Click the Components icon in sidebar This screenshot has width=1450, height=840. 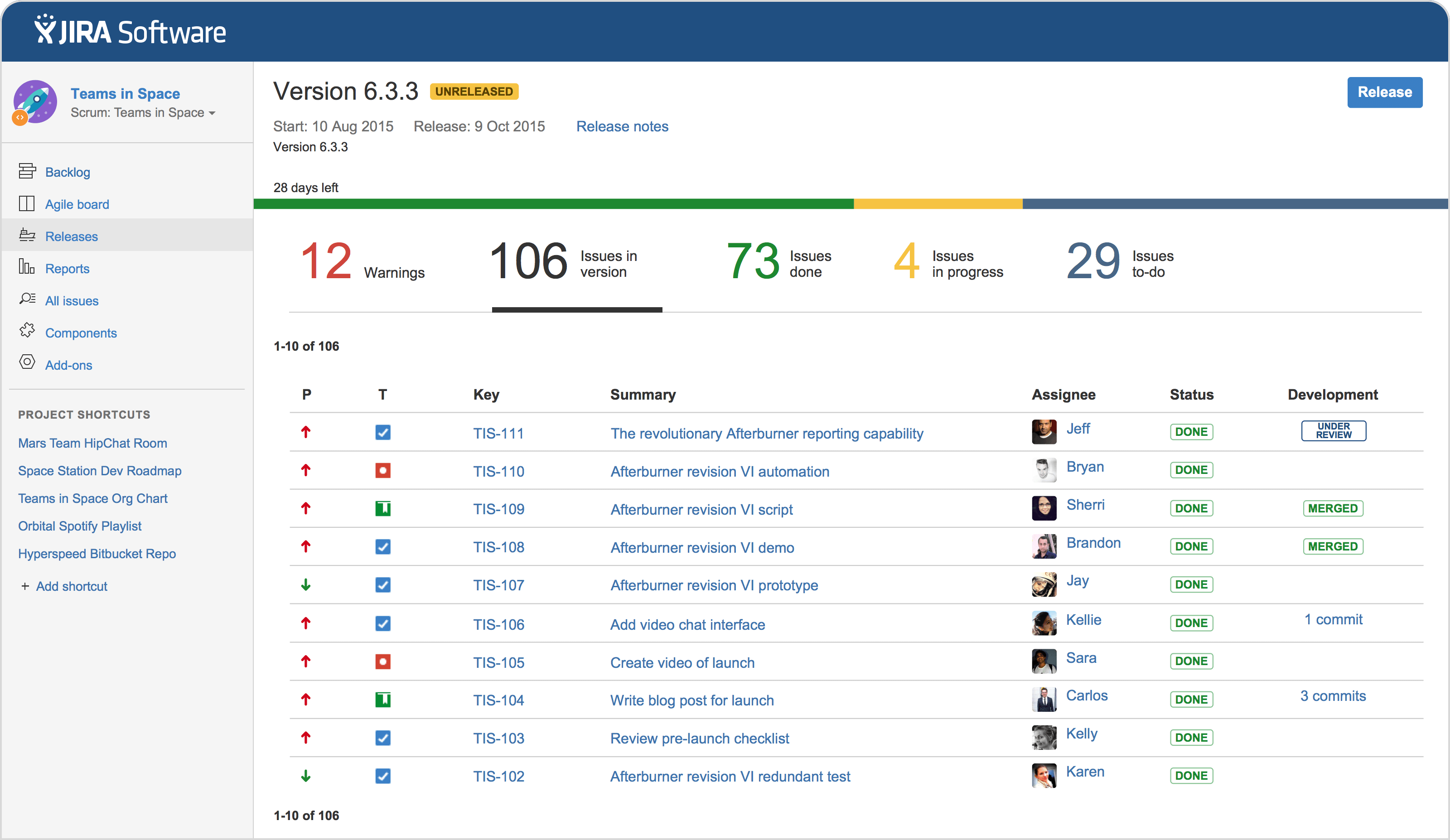tap(27, 332)
